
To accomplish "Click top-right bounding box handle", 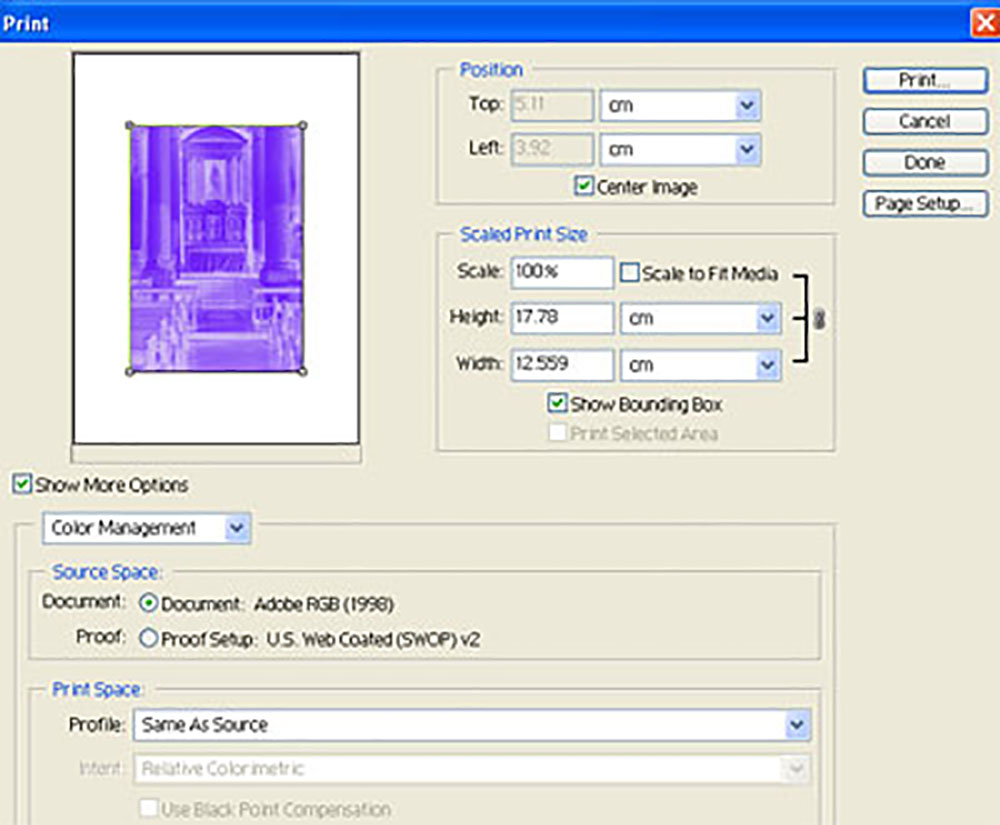I will coord(303,126).
